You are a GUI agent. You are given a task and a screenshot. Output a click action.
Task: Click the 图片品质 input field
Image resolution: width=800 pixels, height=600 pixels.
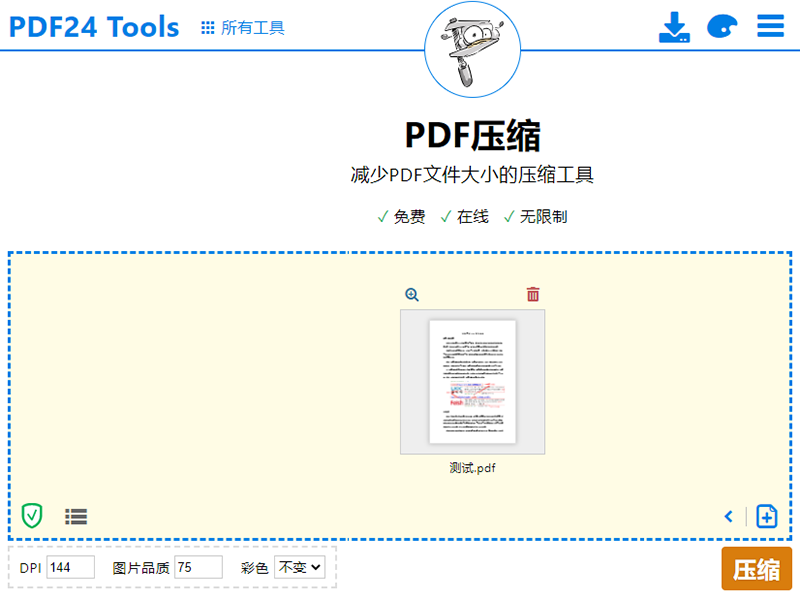tap(198, 567)
